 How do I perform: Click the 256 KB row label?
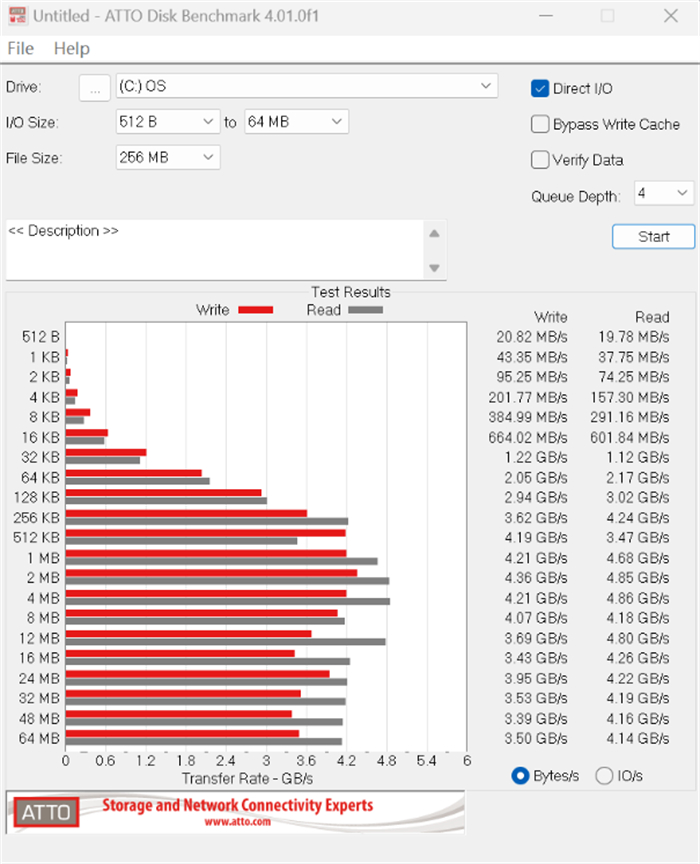(36, 518)
